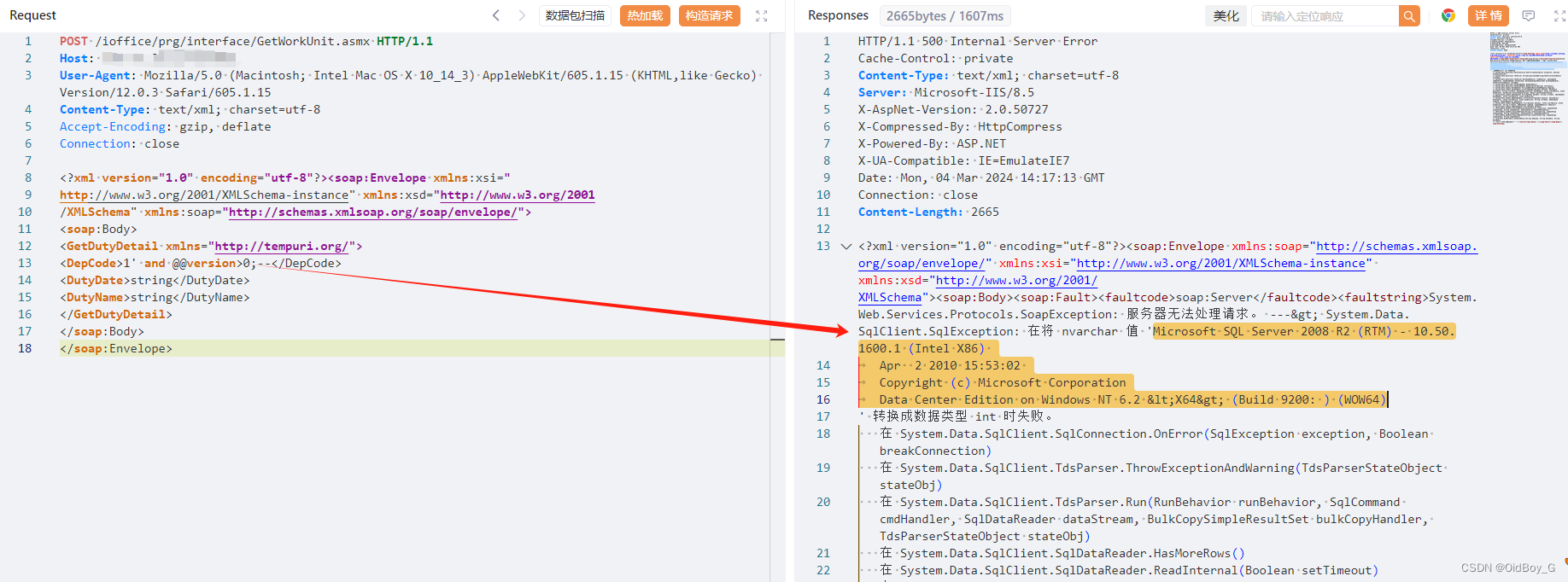This screenshot has width=1568, height=582.
Task: Click the GetDutyDetail opening tag line
Action: pyautogui.click(x=211, y=246)
